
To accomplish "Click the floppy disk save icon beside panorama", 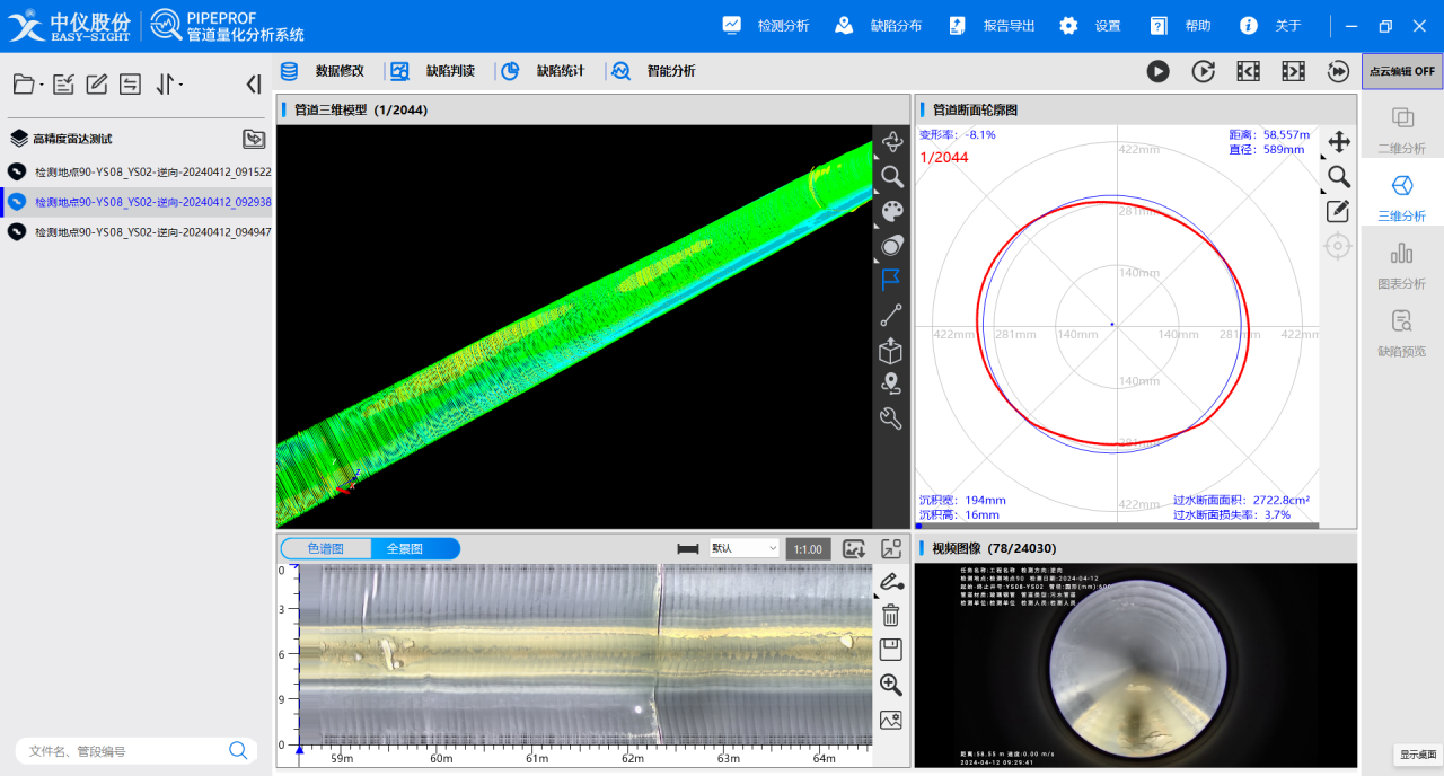I will (x=891, y=650).
